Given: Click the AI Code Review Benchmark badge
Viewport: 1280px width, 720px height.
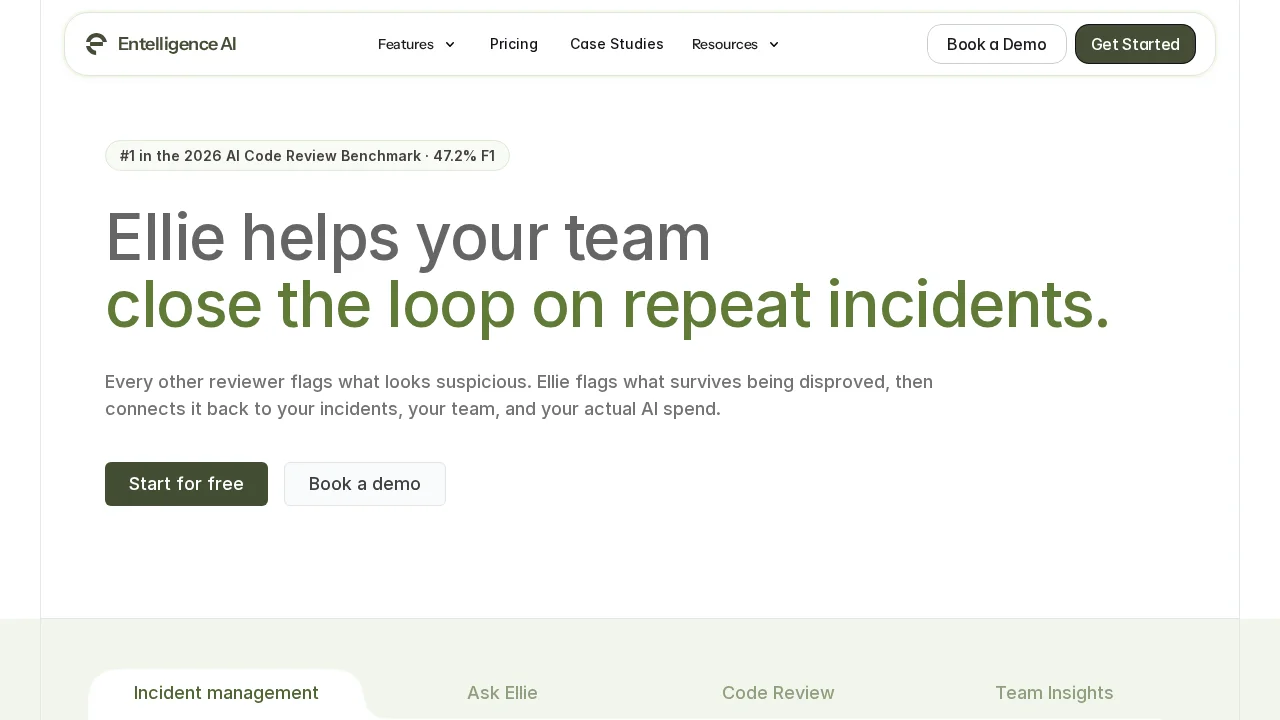Looking at the screenshot, I should tap(307, 156).
